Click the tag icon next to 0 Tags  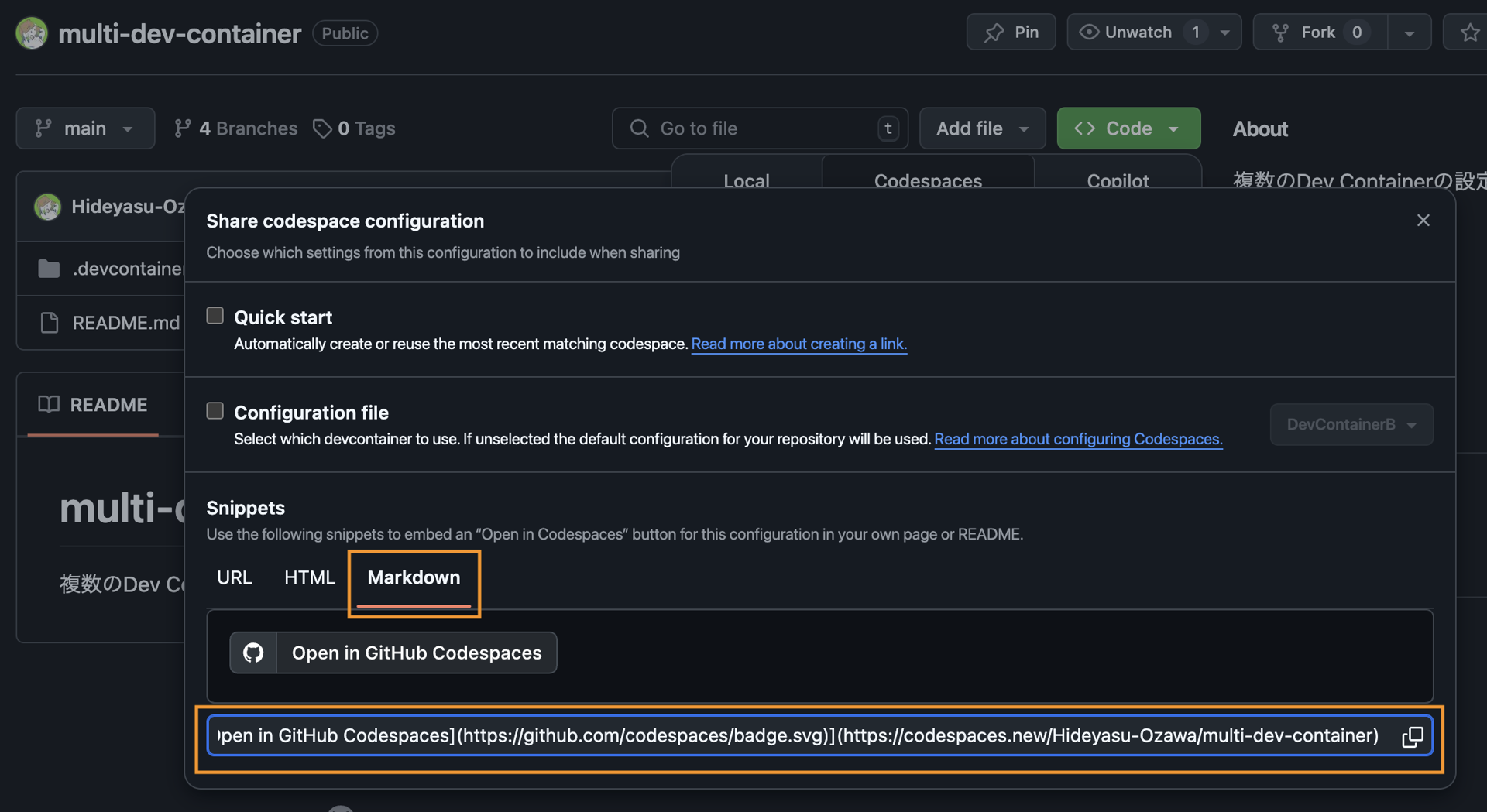pos(322,128)
